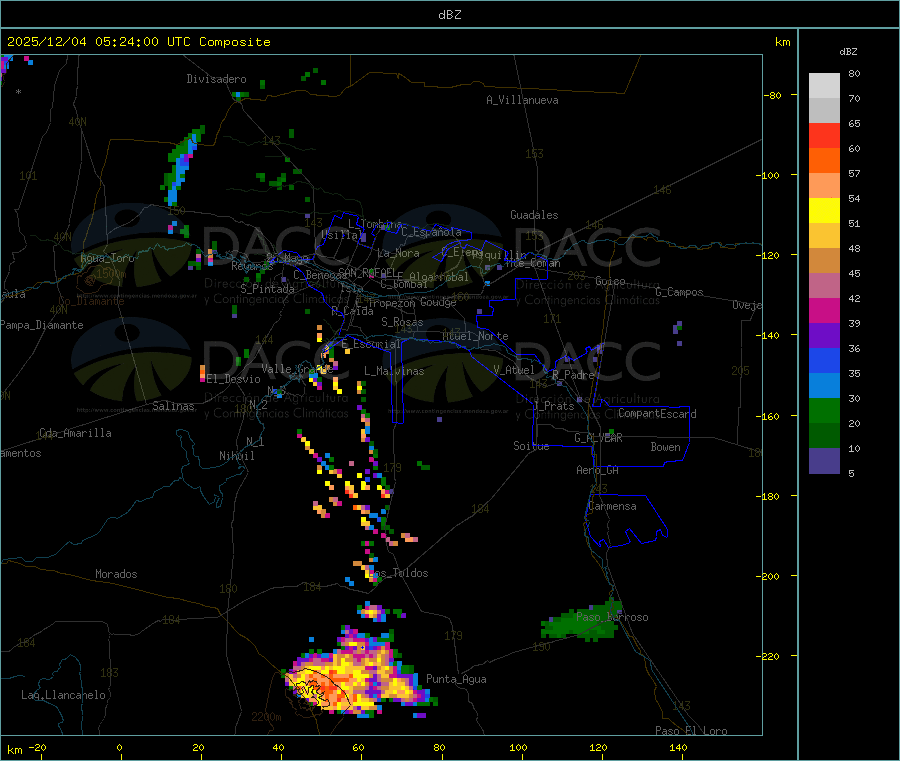This screenshot has height=761, width=900.
Task: Click the dBZ title at the top center
Action: tap(449, 15)
